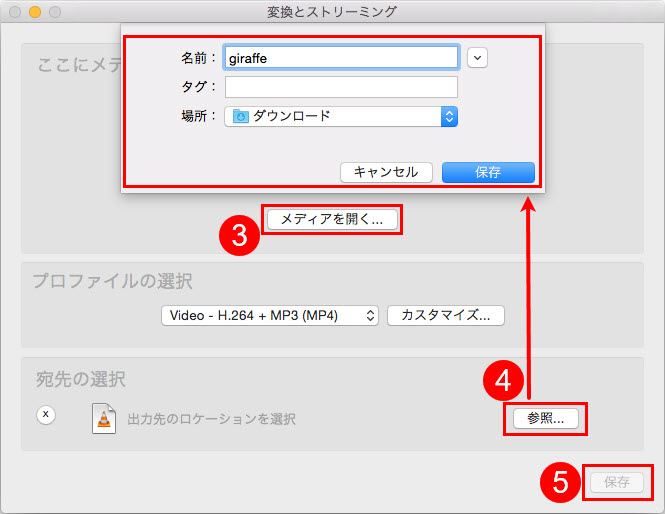
Task: Click the タグ tags input field
Action: click(341, 87)
